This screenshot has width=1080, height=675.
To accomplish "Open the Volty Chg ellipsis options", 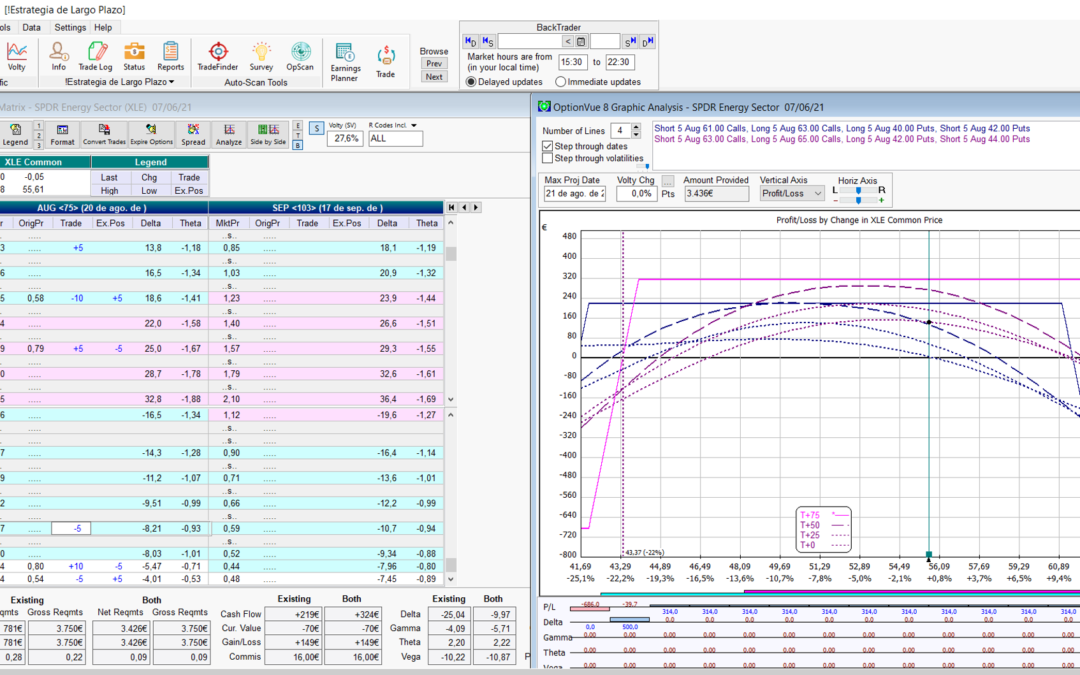I will pos(668,180).
